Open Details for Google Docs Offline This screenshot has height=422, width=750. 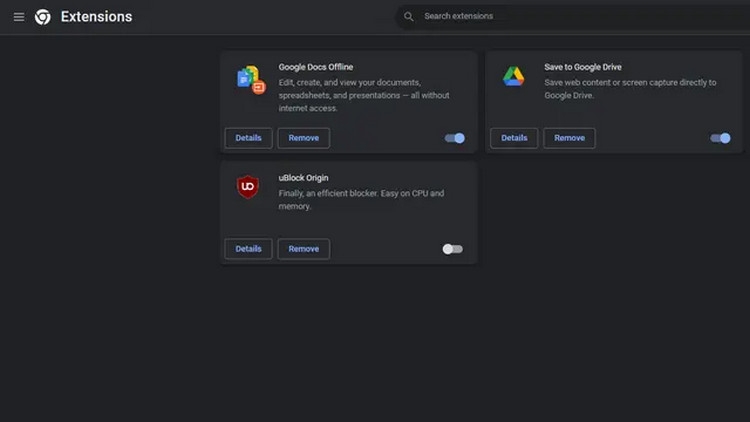click(248, 138)
